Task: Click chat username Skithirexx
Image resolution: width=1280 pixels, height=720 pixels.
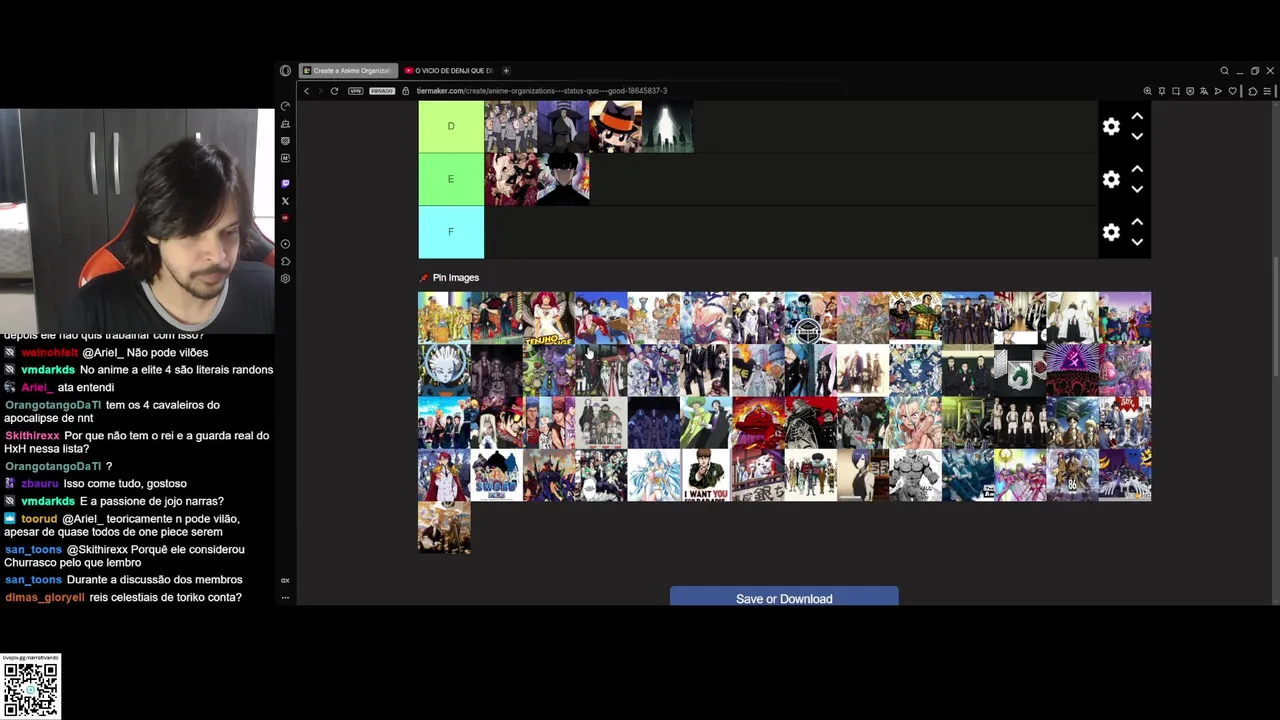Action: coord(33,436)
